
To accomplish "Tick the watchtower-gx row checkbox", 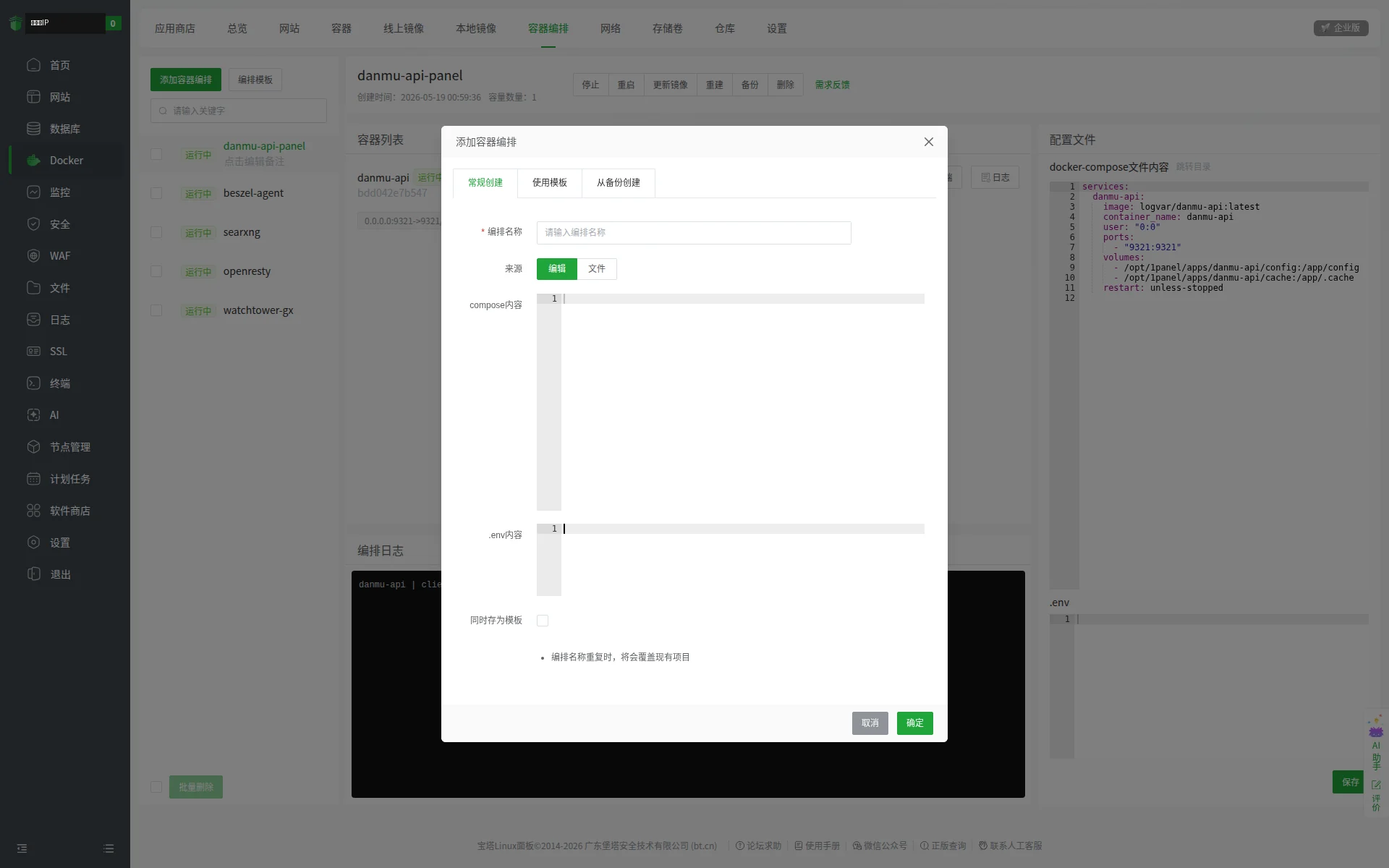I will 156,310.
